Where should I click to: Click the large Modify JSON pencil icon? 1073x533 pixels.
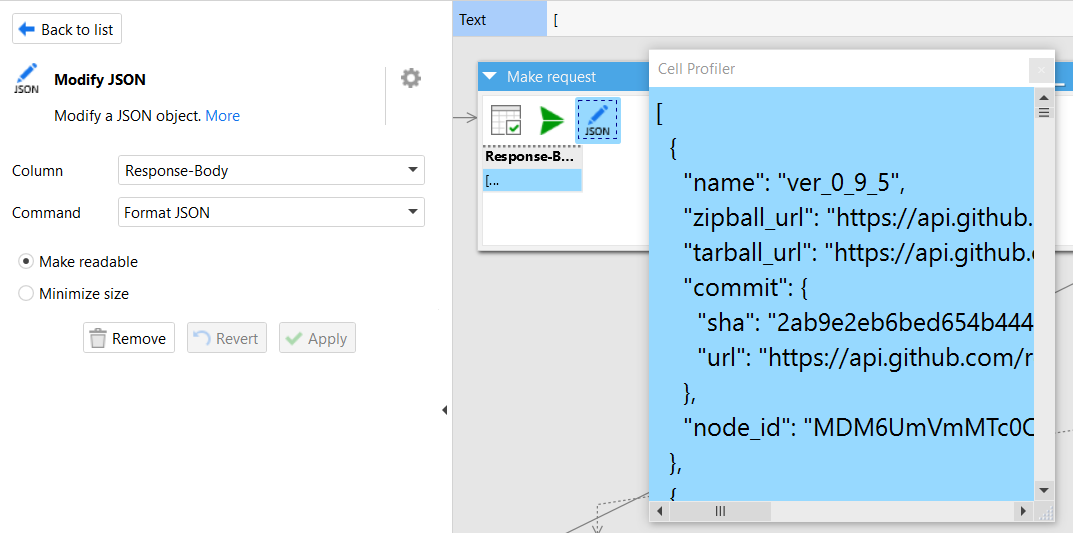pos(27,79)
